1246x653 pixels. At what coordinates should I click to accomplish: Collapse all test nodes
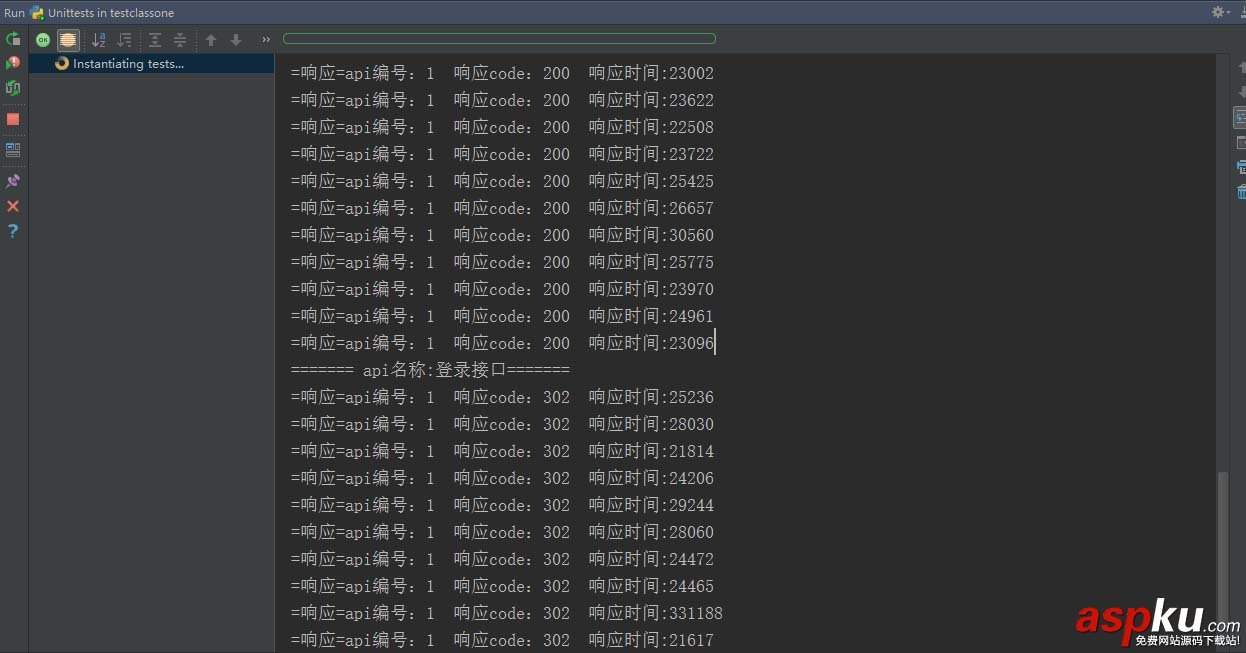[178, 40]
